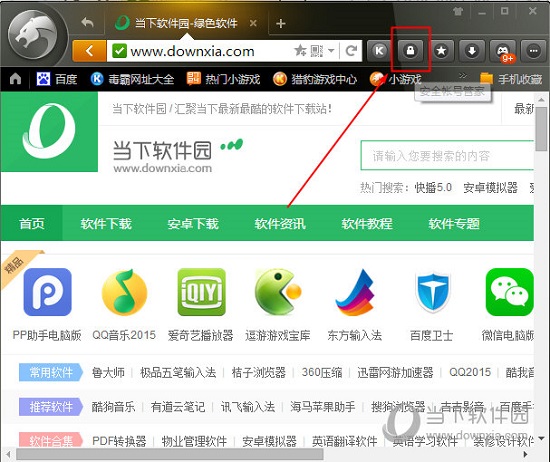Open 小游戏 bookmark
The height and width of the screenshot is (462, 550).
pos(395,79)
